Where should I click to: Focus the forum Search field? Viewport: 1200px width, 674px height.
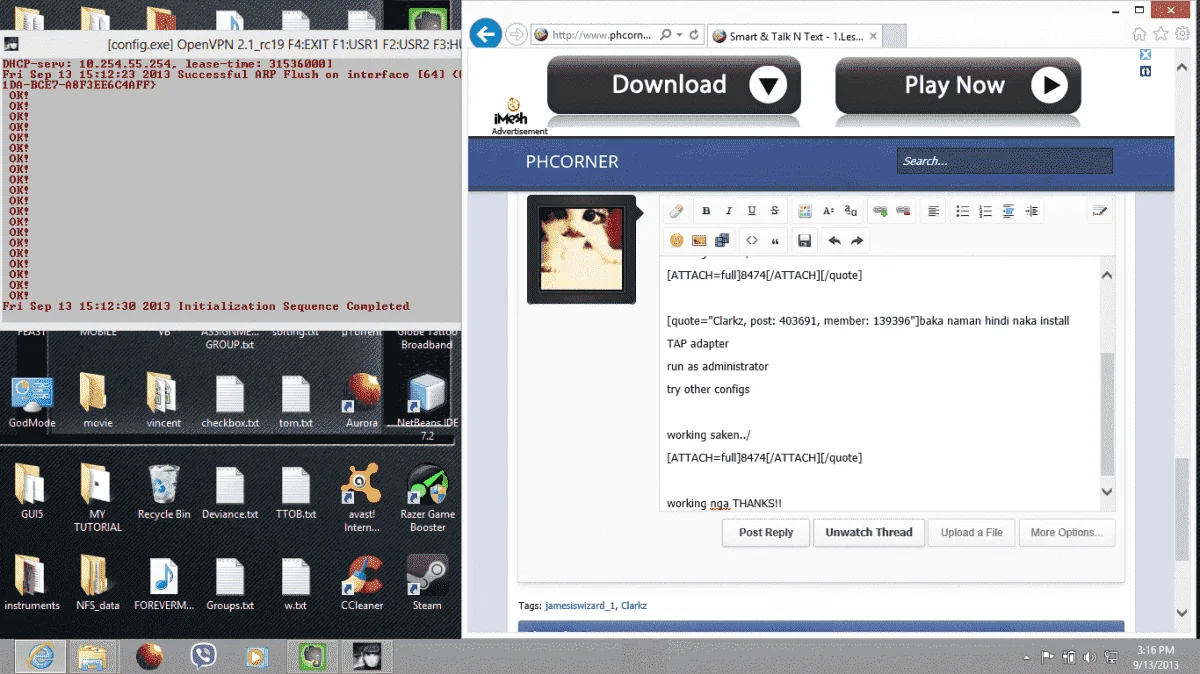tap(1004, 161)
